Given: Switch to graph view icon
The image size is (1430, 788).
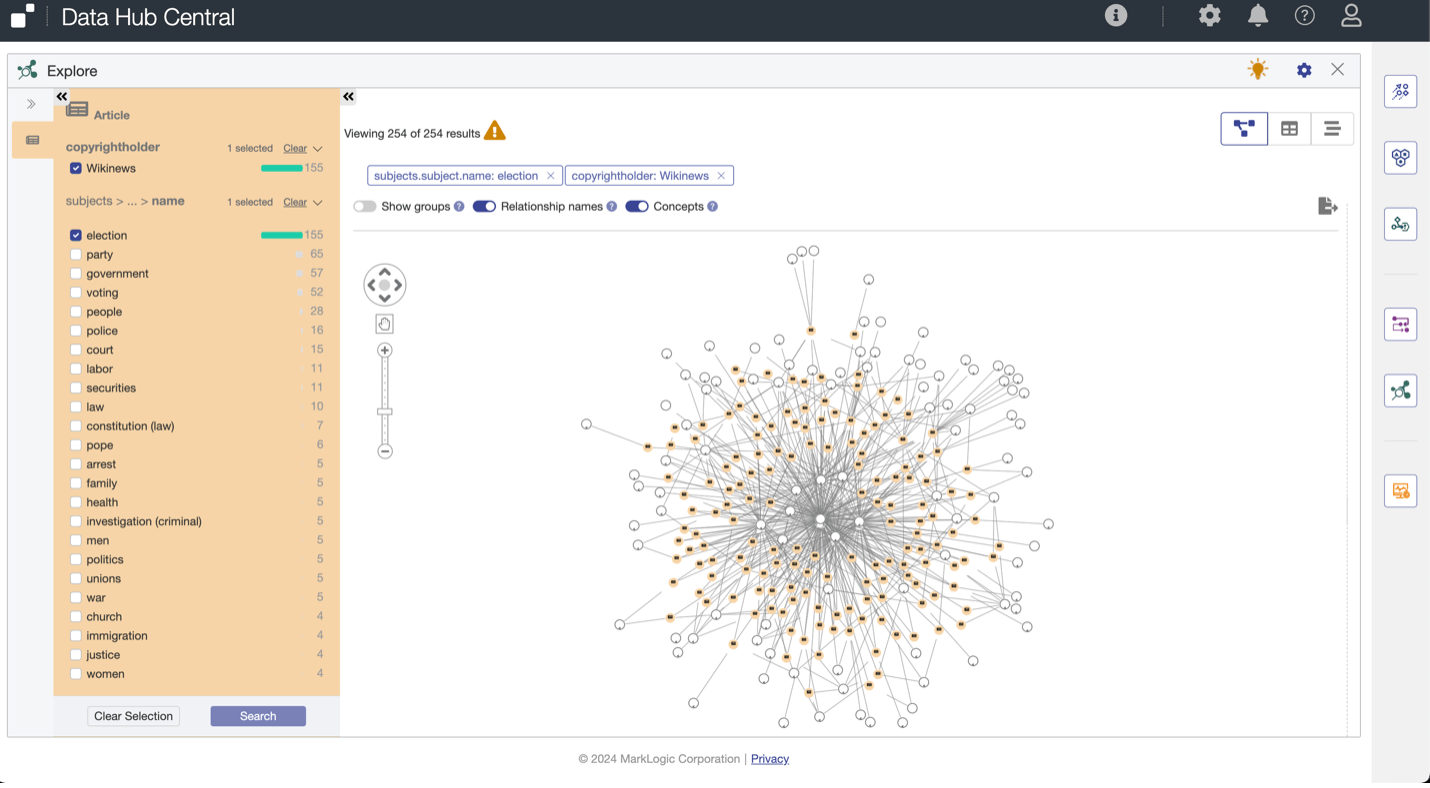Looking at the screenshot, I should pos(1244,129).
